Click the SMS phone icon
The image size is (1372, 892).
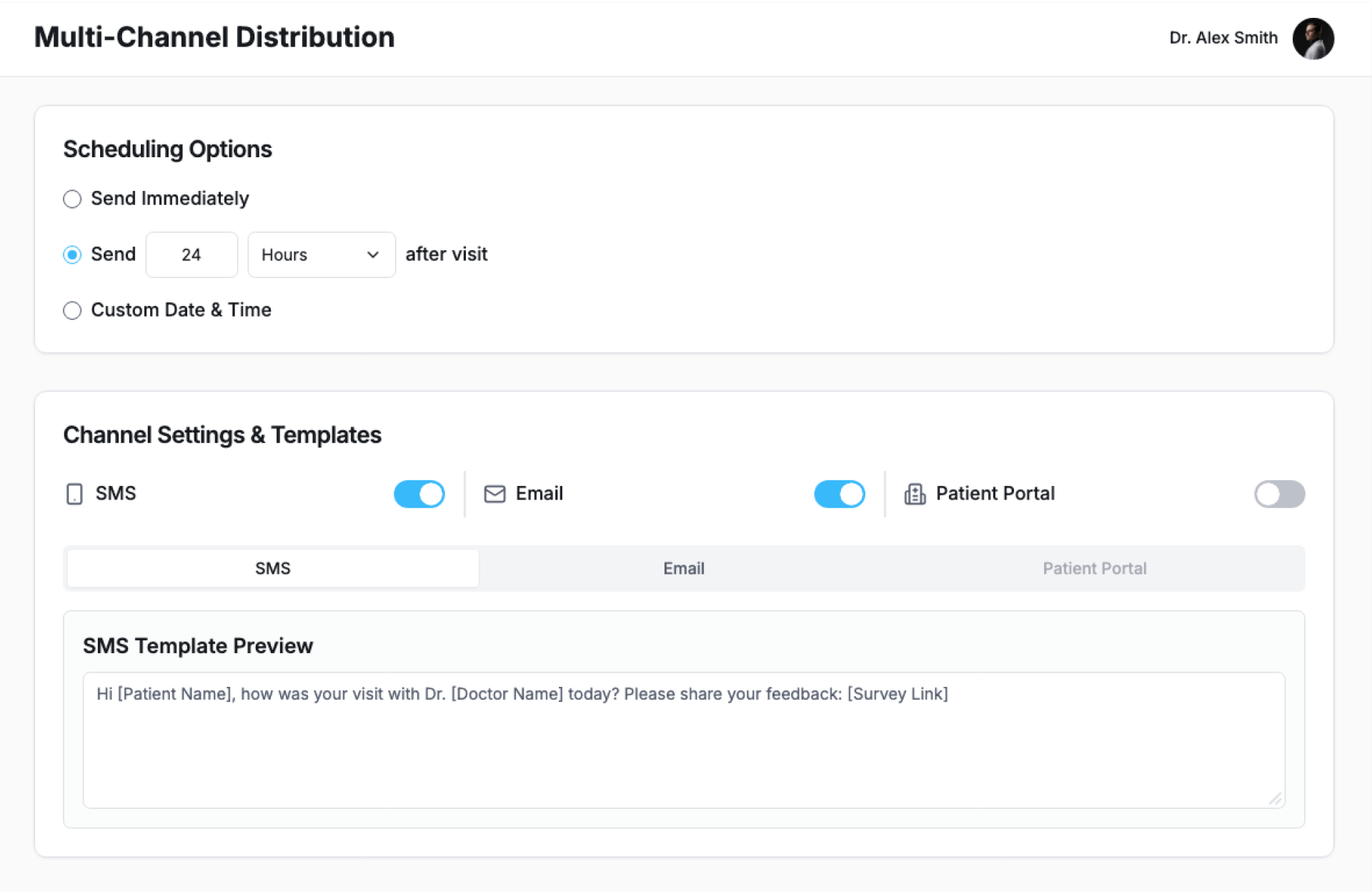click(x=74, y=494)
